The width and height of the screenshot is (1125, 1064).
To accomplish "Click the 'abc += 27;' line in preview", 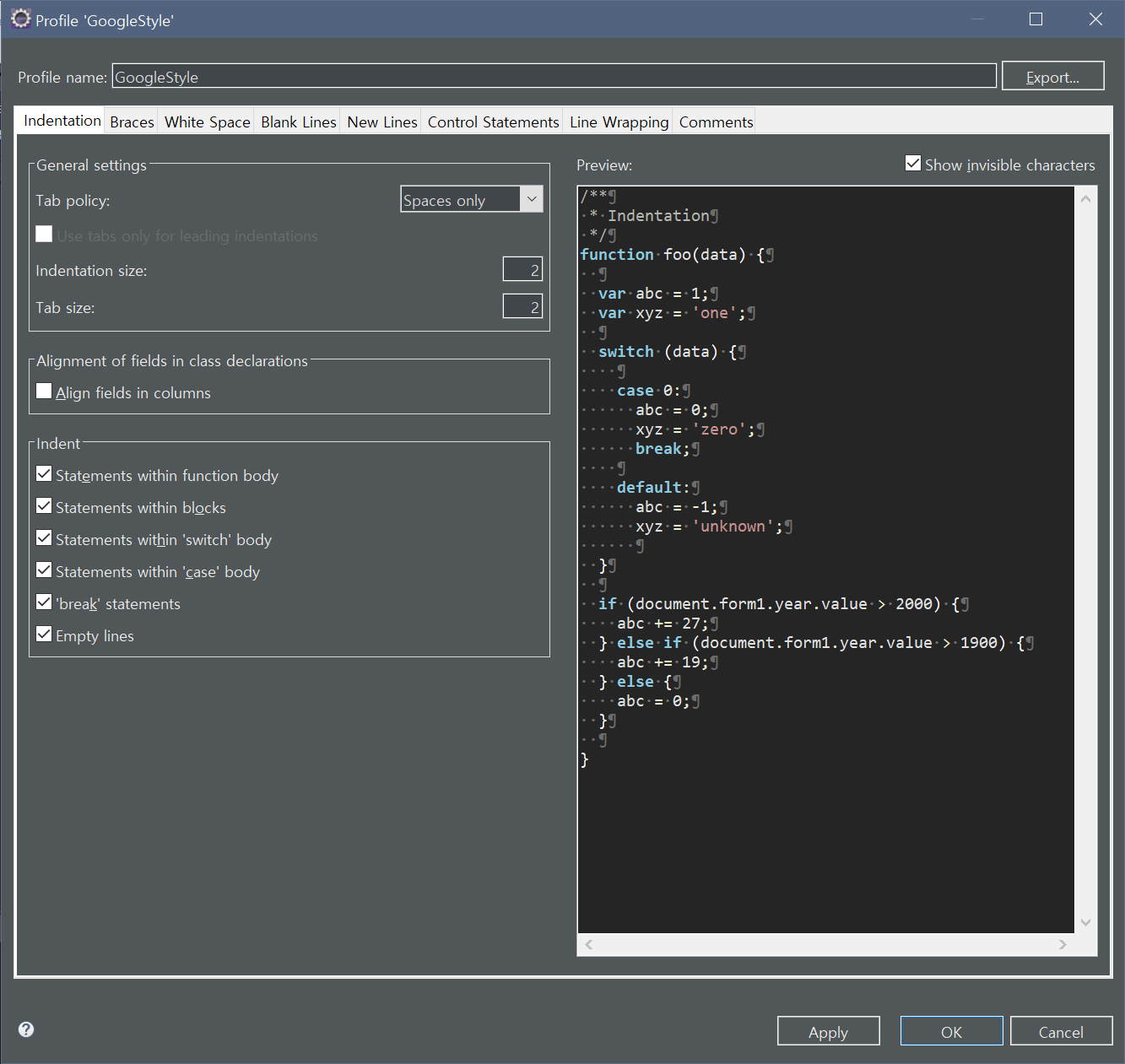I will coord(667,623).
